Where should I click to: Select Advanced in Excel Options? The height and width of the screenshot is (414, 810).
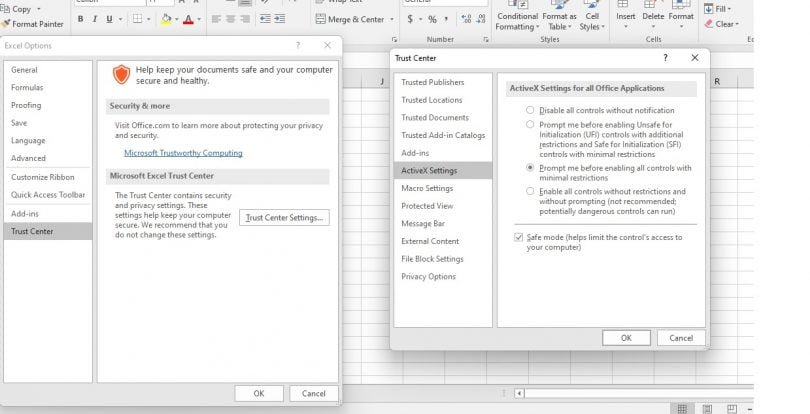coord(48,158)
